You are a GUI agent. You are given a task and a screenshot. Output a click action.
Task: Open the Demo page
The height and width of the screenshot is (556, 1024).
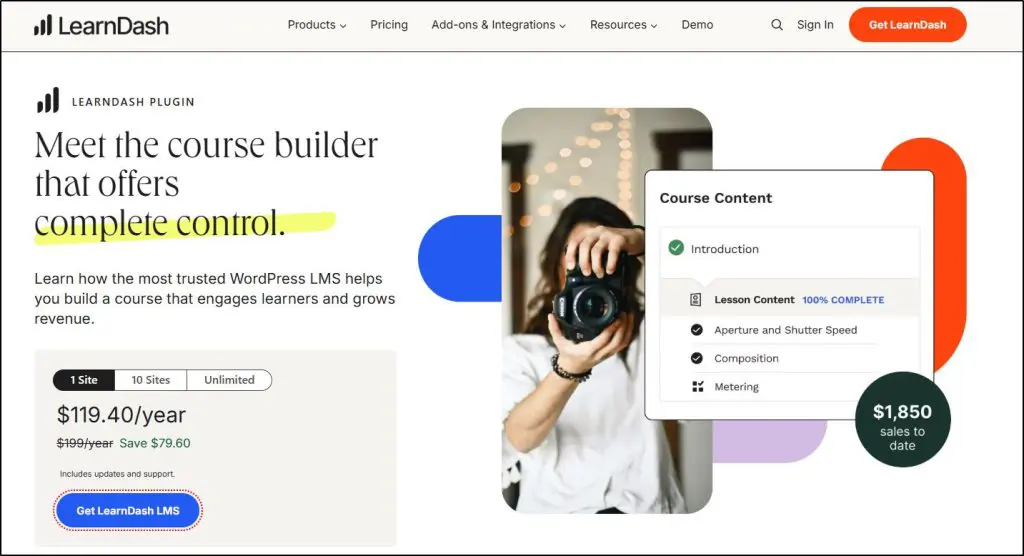697,25
